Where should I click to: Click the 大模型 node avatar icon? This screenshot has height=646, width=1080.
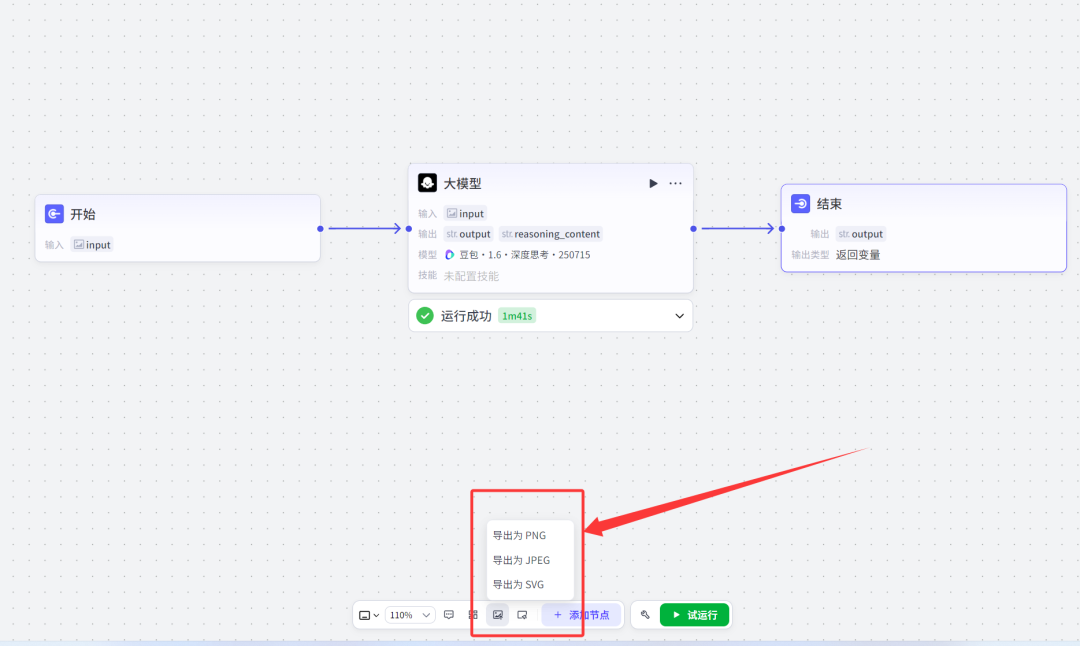coord(427,183)
